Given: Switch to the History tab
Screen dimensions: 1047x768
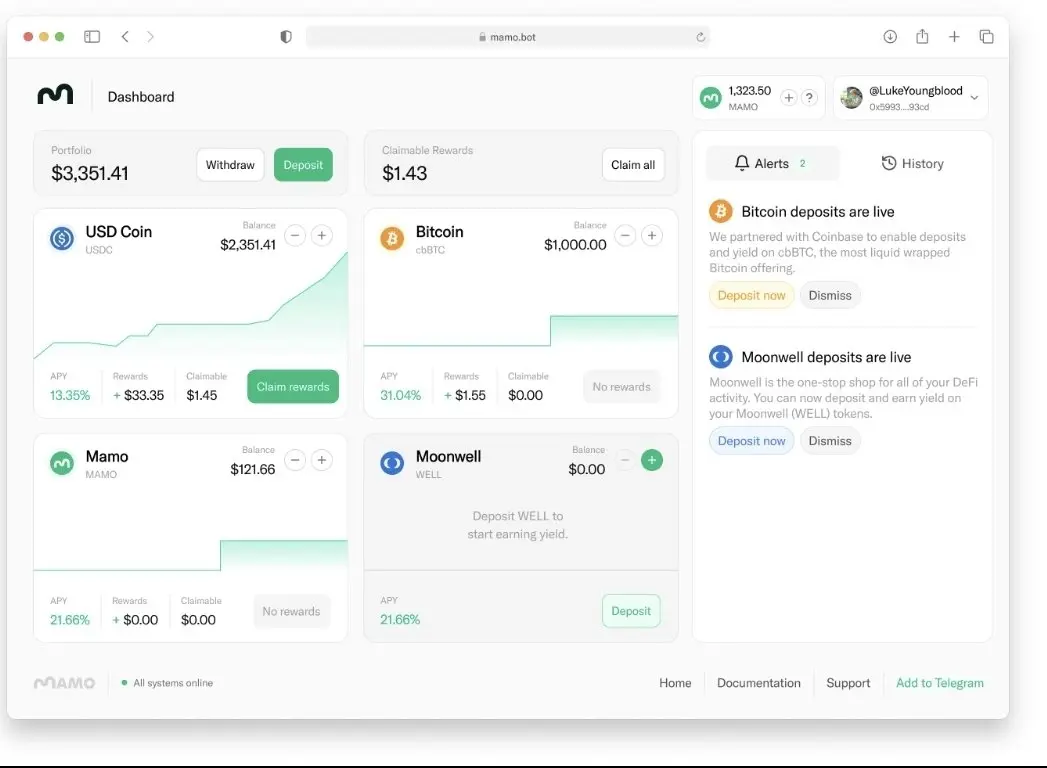Looking at the screenshot, I should 912,164.
